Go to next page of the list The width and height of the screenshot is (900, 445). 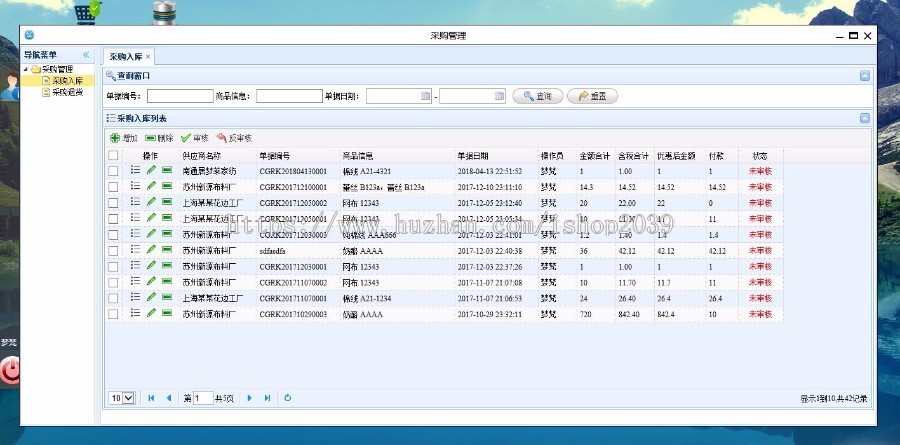(x=250, y=398)
